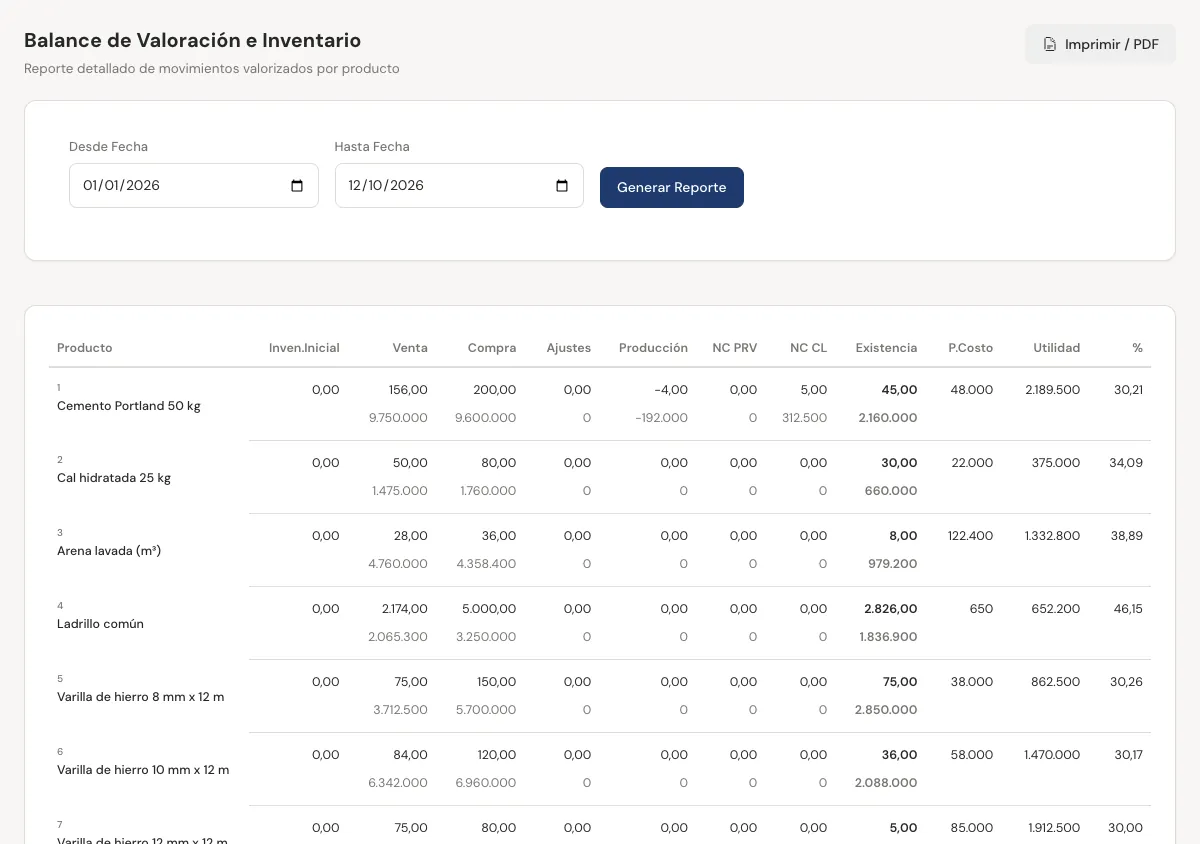Click the Hasta Fecha date field

[x=459, y=186]
